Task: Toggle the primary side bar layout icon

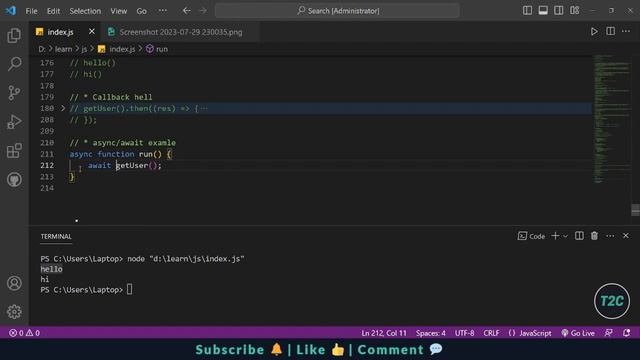Action: 527,11
